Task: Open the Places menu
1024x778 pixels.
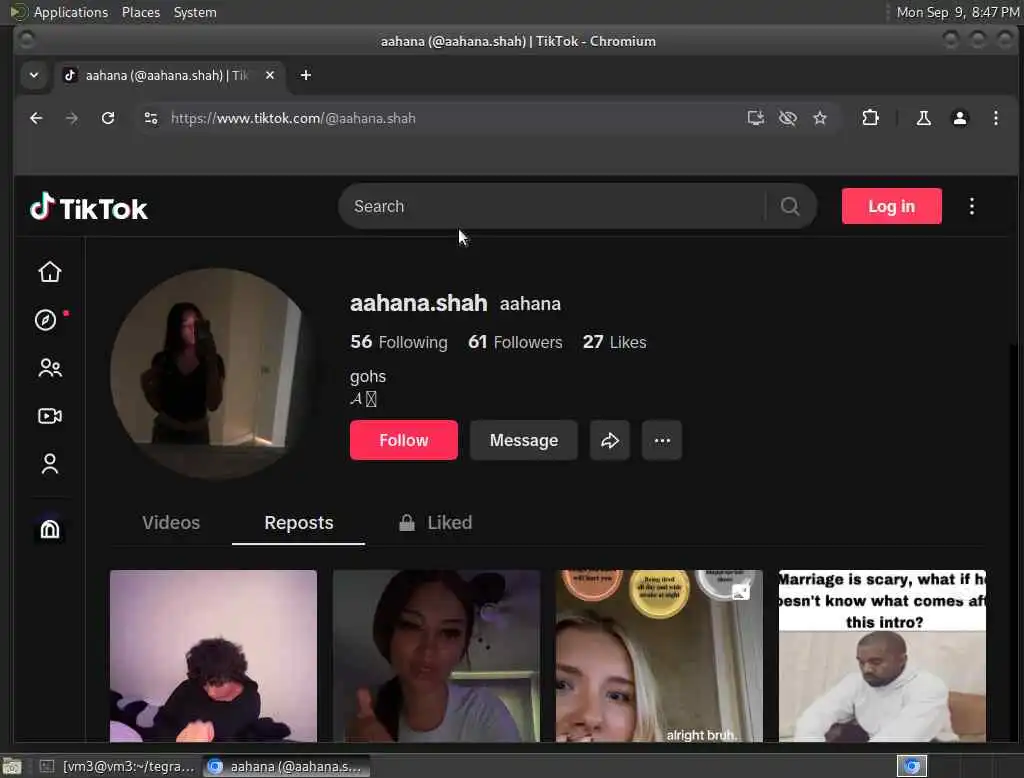Action: (140, 12)
